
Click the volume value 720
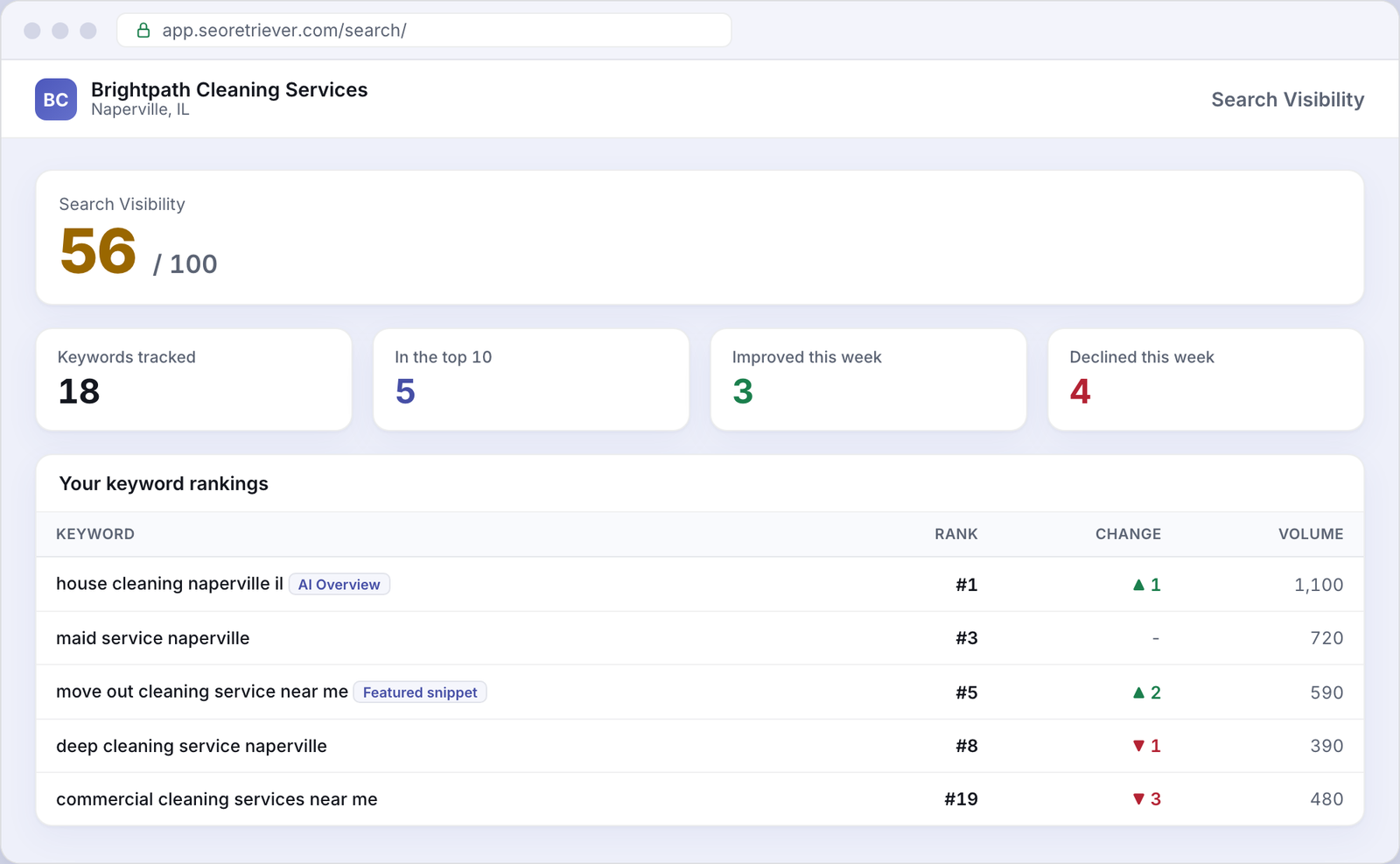1327,638
